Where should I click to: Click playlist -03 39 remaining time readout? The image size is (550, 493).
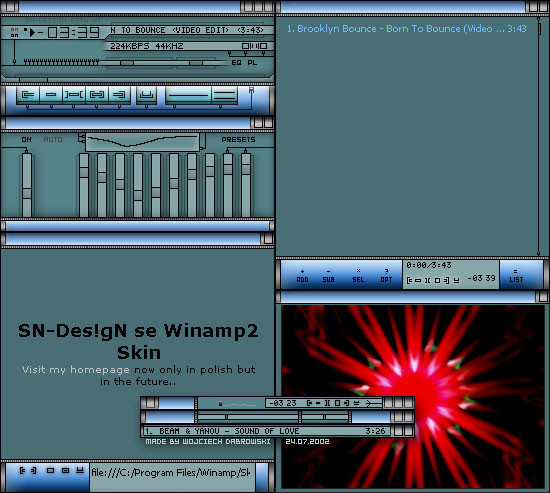click(x=481, y=278)
